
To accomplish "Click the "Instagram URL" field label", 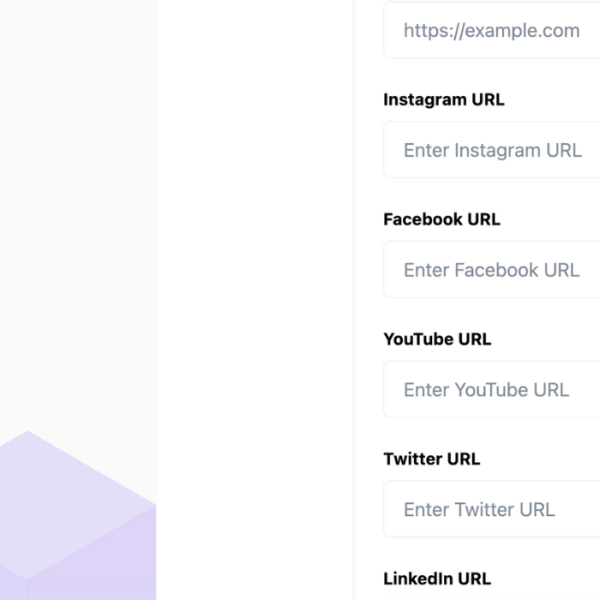I will pos(443,100).
